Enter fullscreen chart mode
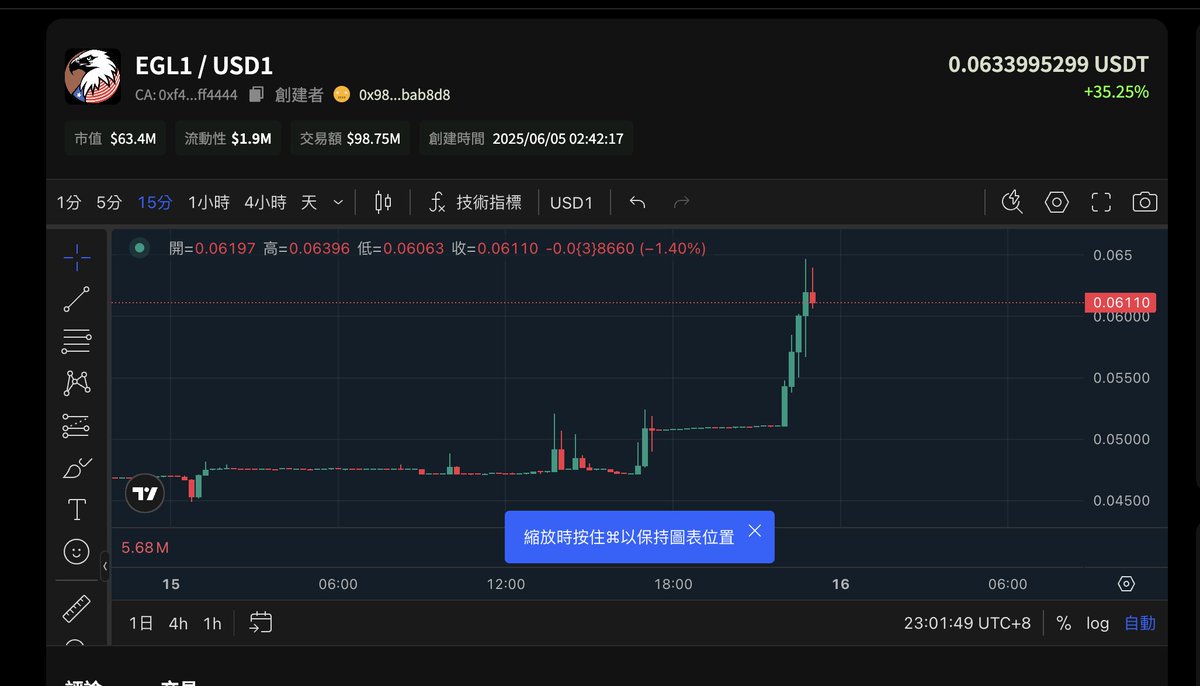 tap(1101, 202)
